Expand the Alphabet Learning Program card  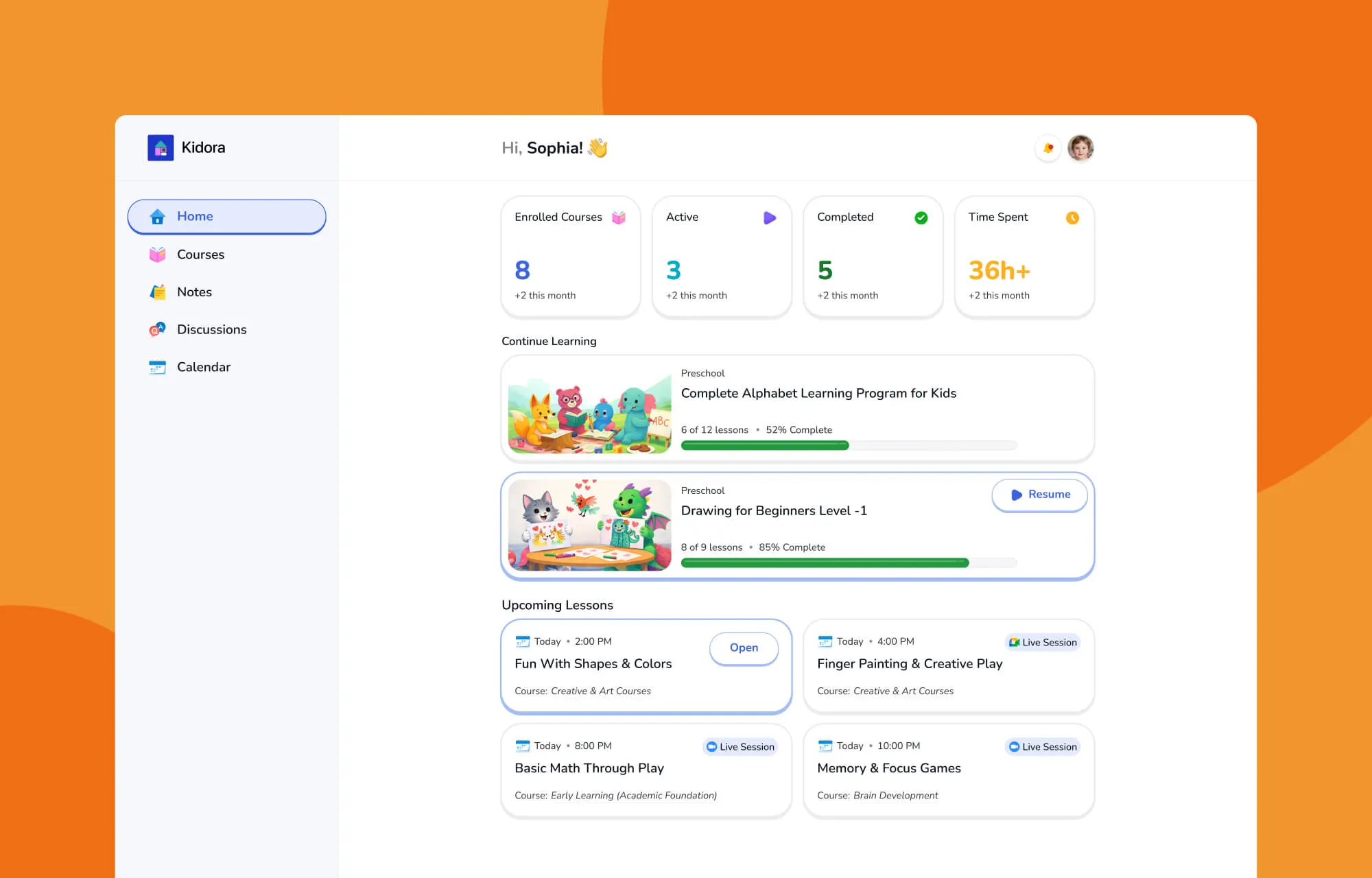click(797, 407)
